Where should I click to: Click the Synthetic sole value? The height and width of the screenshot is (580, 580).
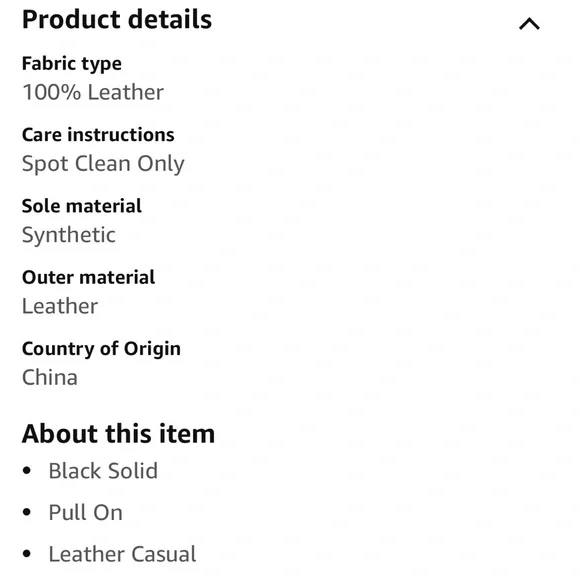click(x=69, y=235)
